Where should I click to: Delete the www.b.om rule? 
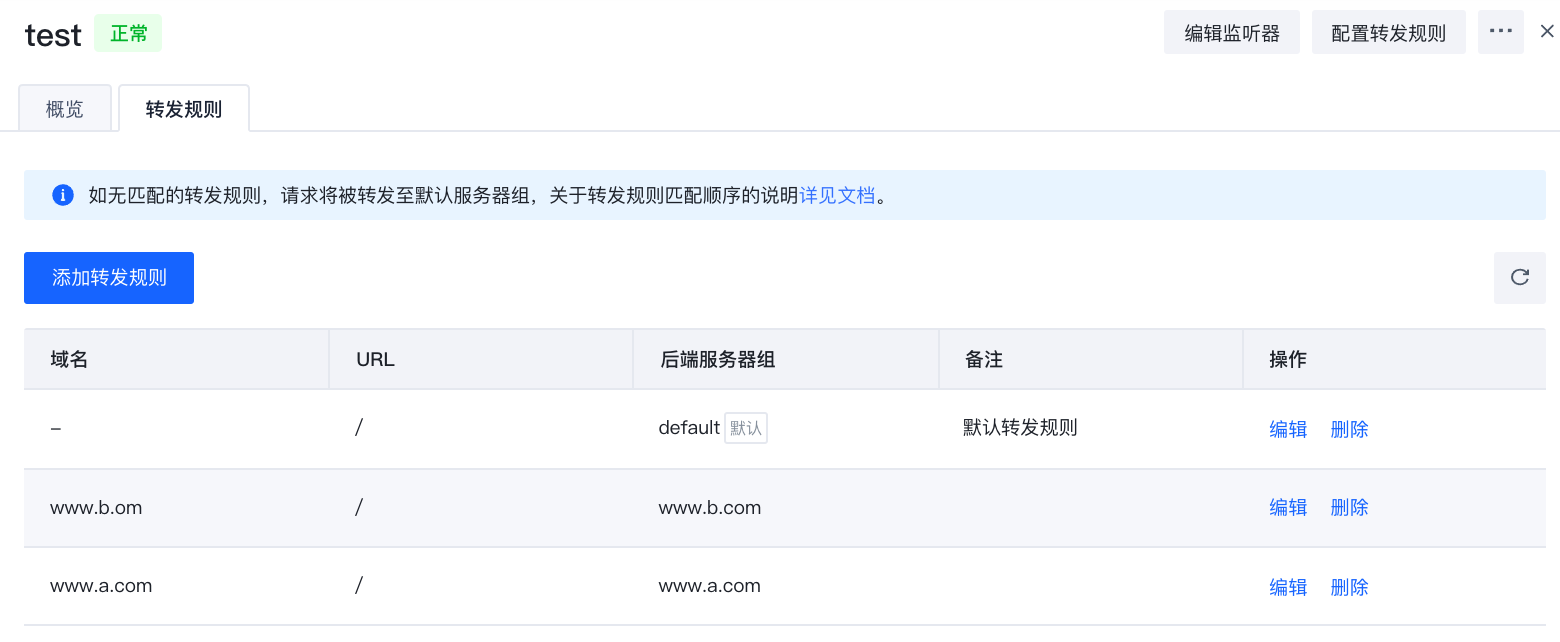tap(1349, 507)
